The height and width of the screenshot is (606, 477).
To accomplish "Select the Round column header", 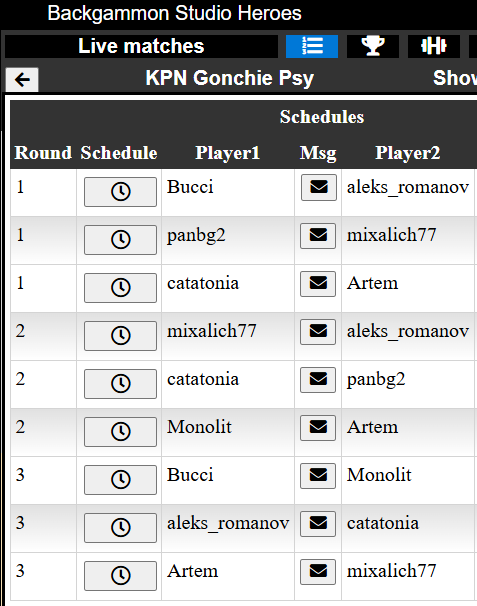I will (x=43, y=153).
